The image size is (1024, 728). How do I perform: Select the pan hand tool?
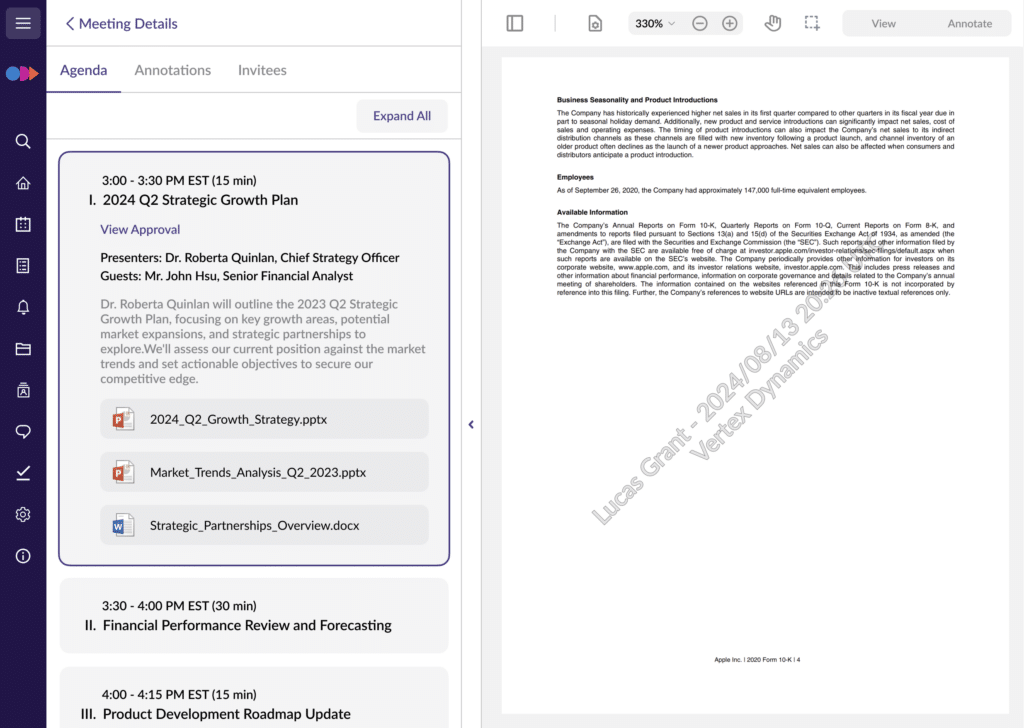tap(772, 23)
